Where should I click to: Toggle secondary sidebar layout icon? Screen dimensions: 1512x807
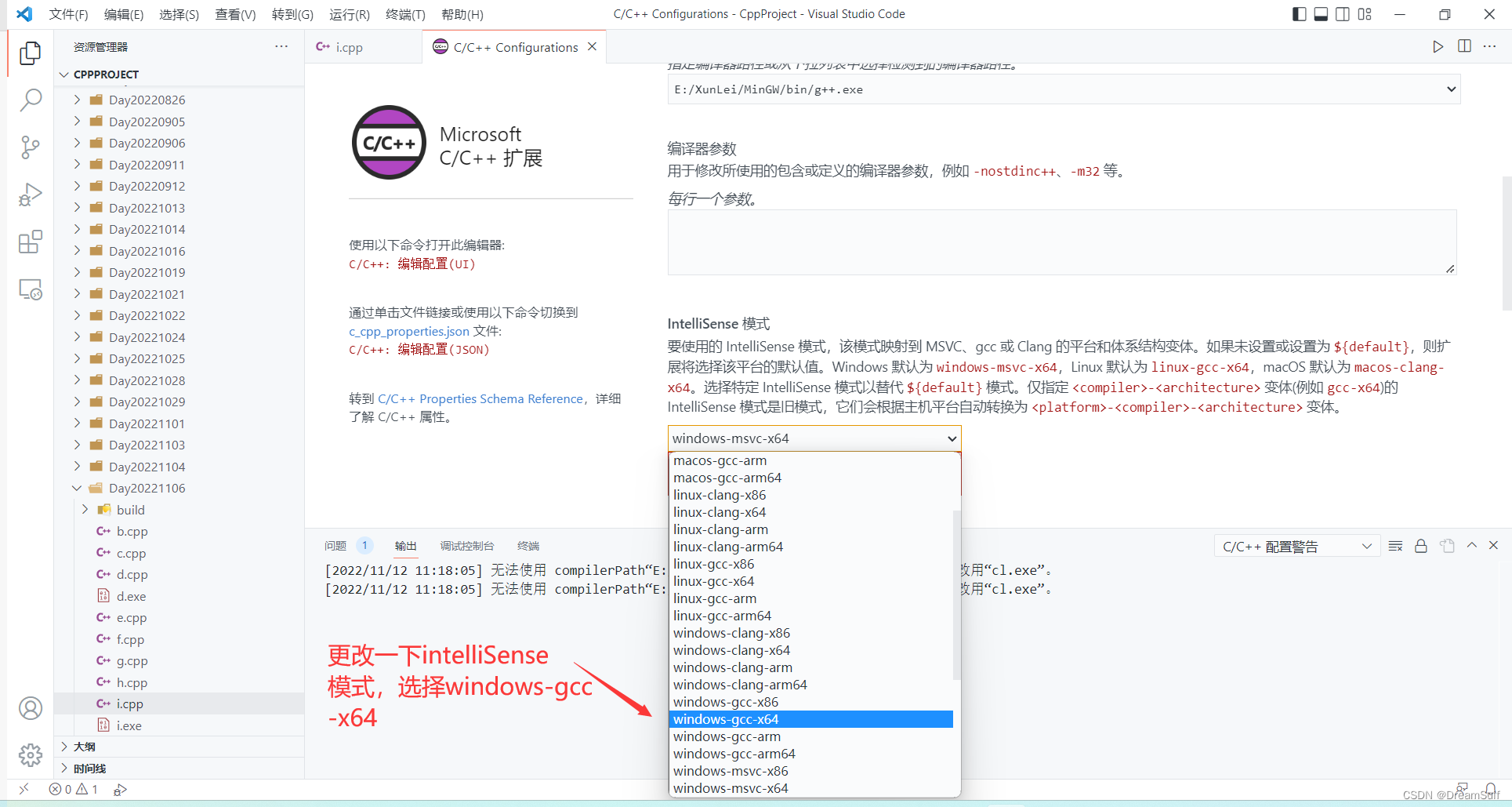point(1343,14)
